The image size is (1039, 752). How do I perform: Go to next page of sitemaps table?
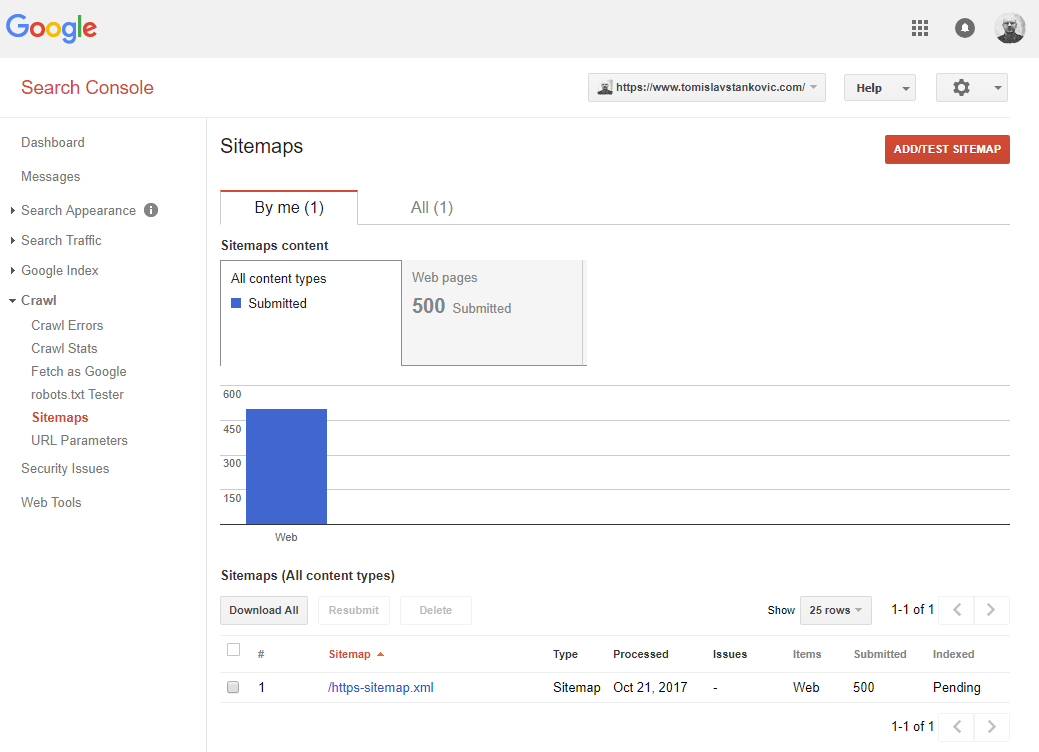click(x=991, y=610)
